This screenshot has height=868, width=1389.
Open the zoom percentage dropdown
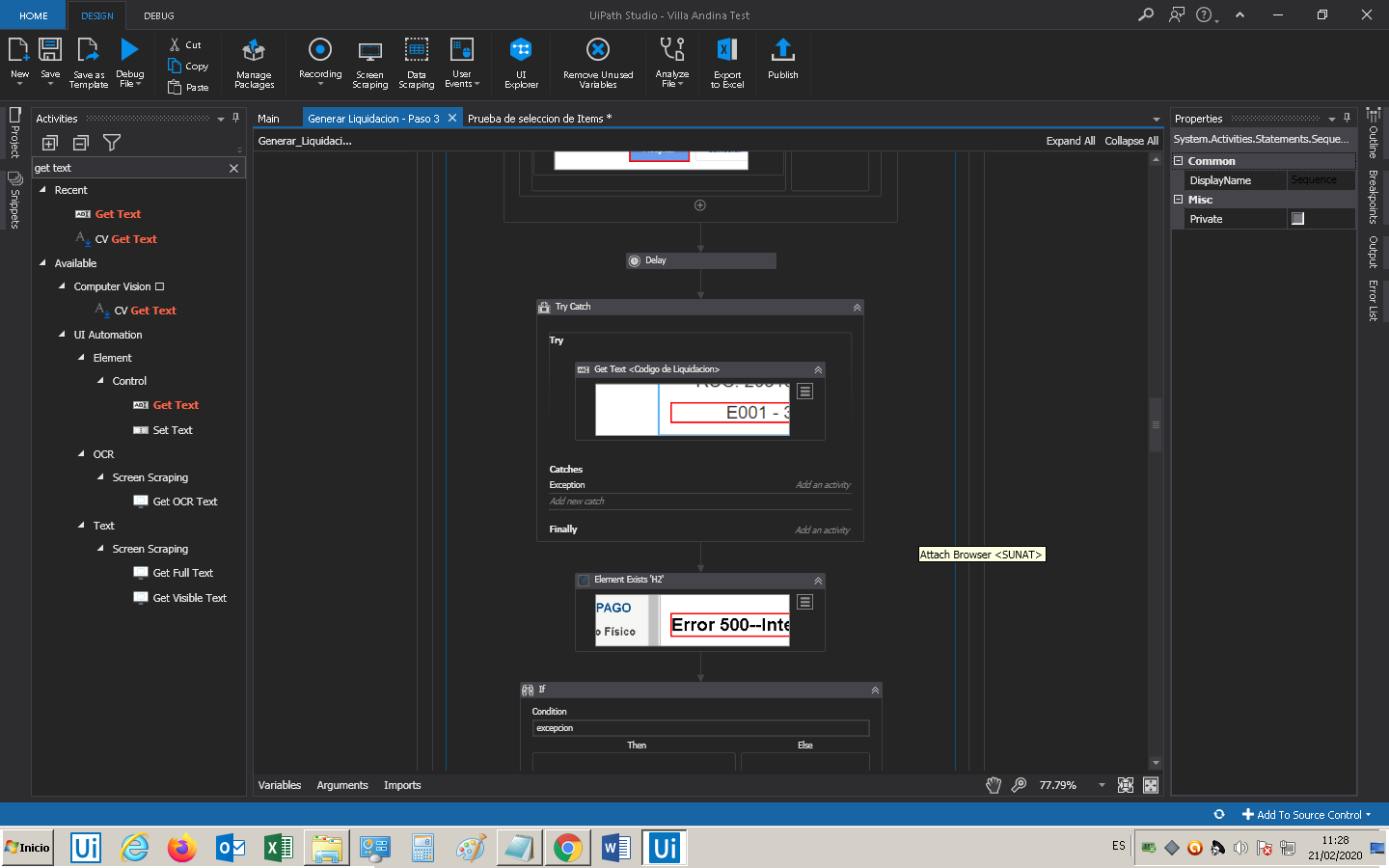pos(1102,785)
